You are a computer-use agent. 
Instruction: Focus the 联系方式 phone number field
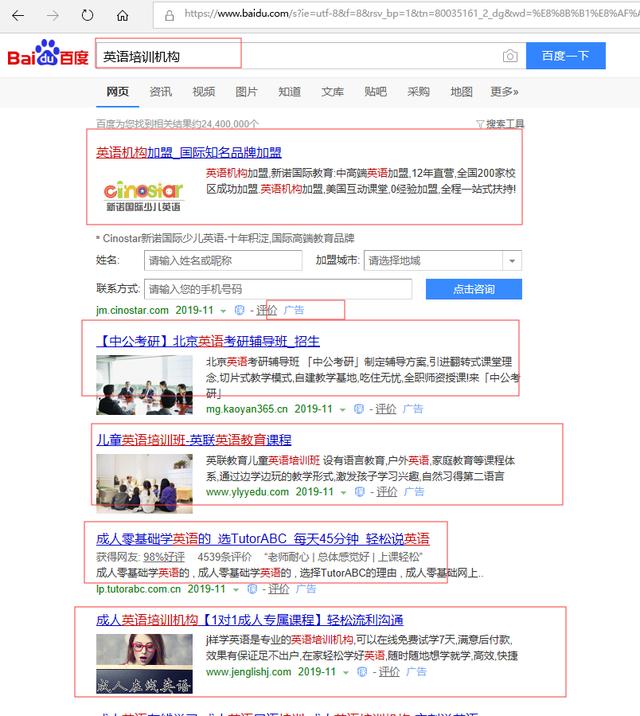[278, 289]
